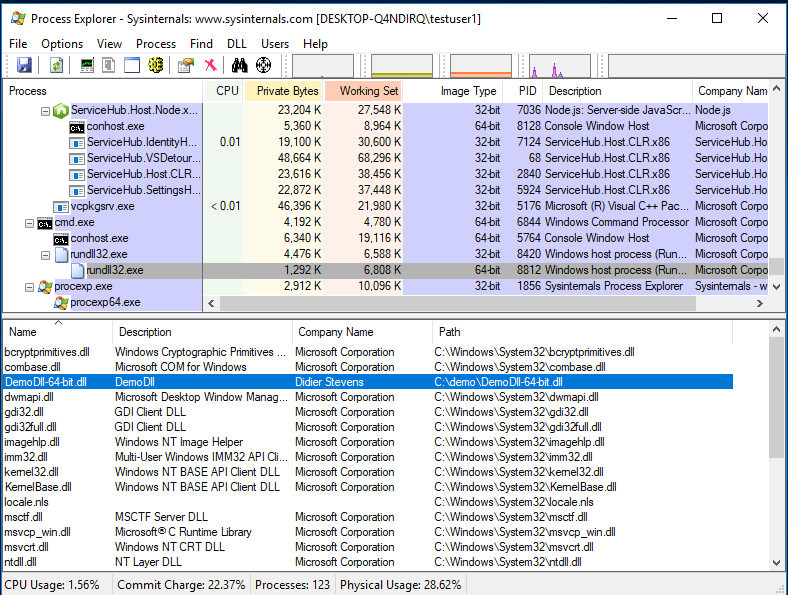Viewport: 788px width, 595px height.
Task: Click the crosshair Find Window's Process icon
Action: [264, 65]
